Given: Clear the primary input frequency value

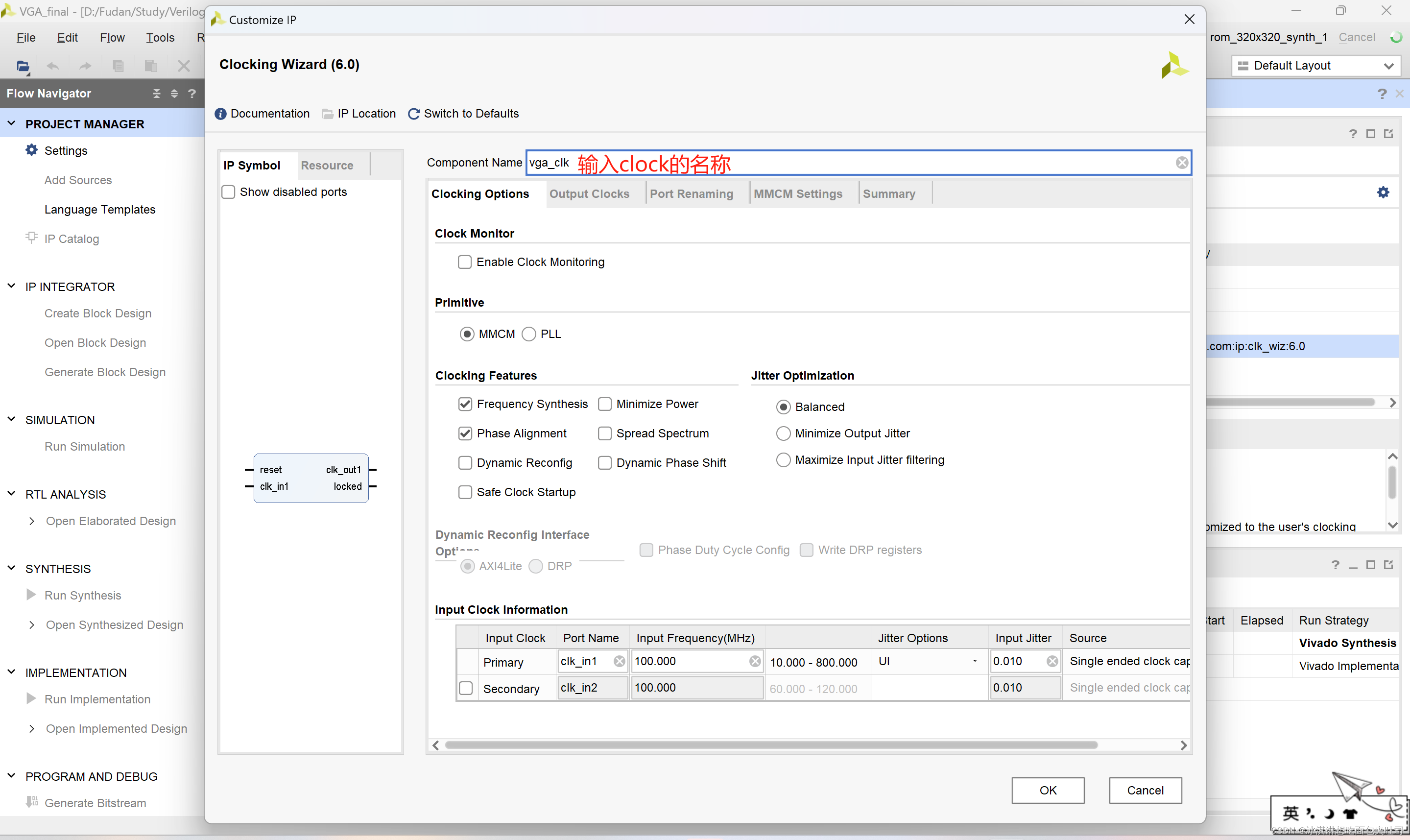Looking at the screenshot, I should click(x=755, y=661).
